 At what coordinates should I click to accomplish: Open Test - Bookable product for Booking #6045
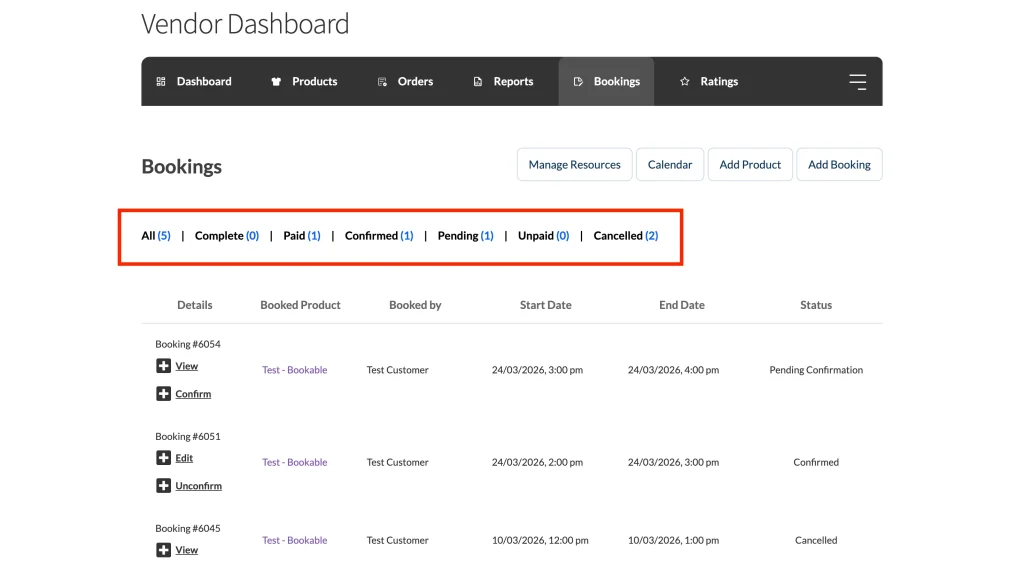[295, 541]
